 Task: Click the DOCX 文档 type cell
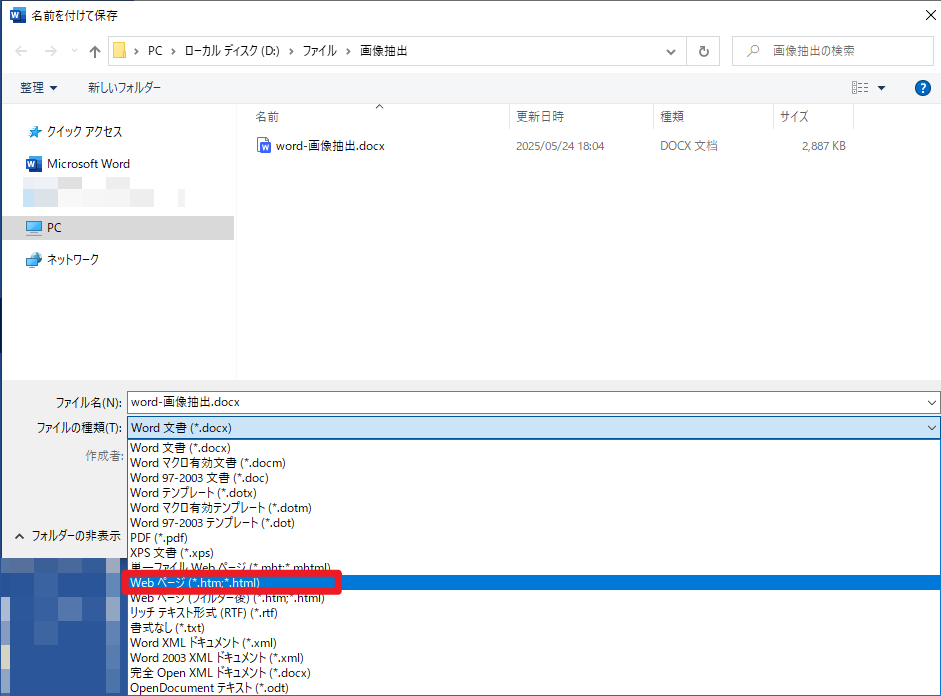688,146
